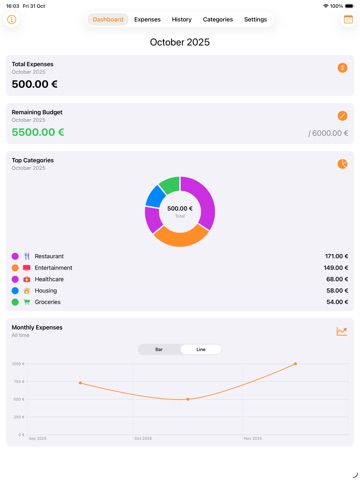Go to the Categories tab

(218, 19)
